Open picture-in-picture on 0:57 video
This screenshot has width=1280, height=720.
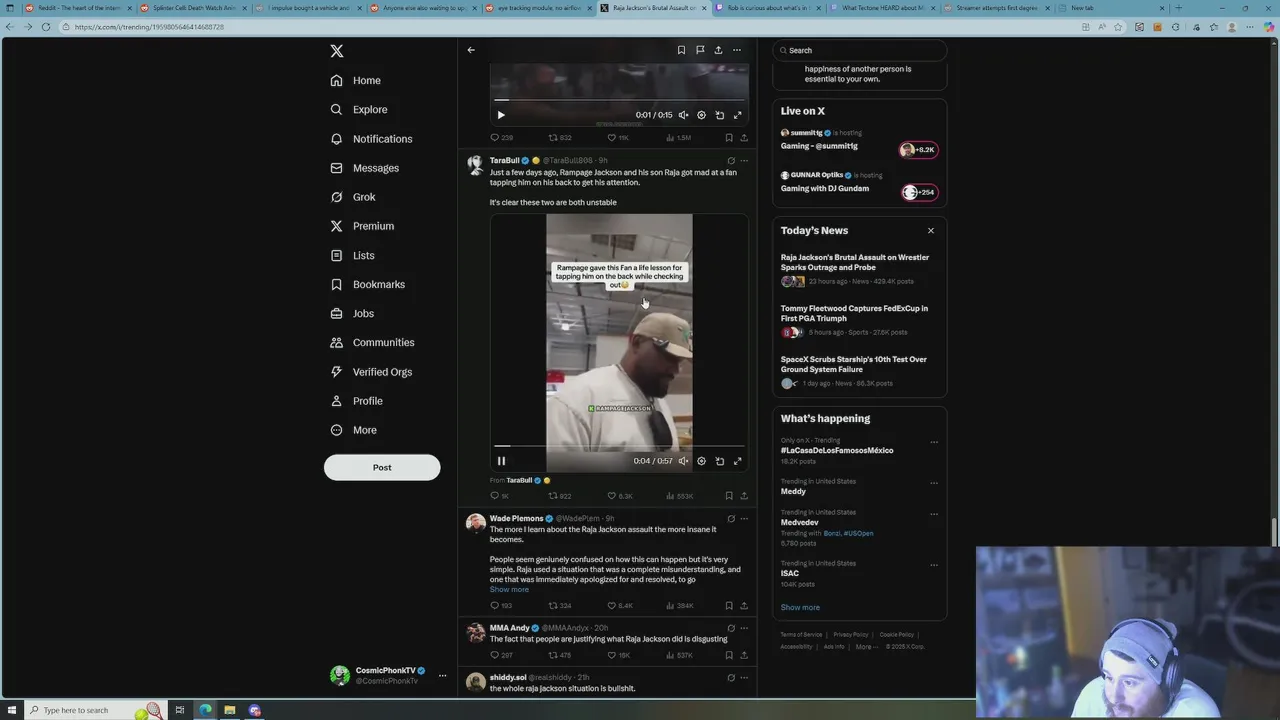click(x=719, y=461)
